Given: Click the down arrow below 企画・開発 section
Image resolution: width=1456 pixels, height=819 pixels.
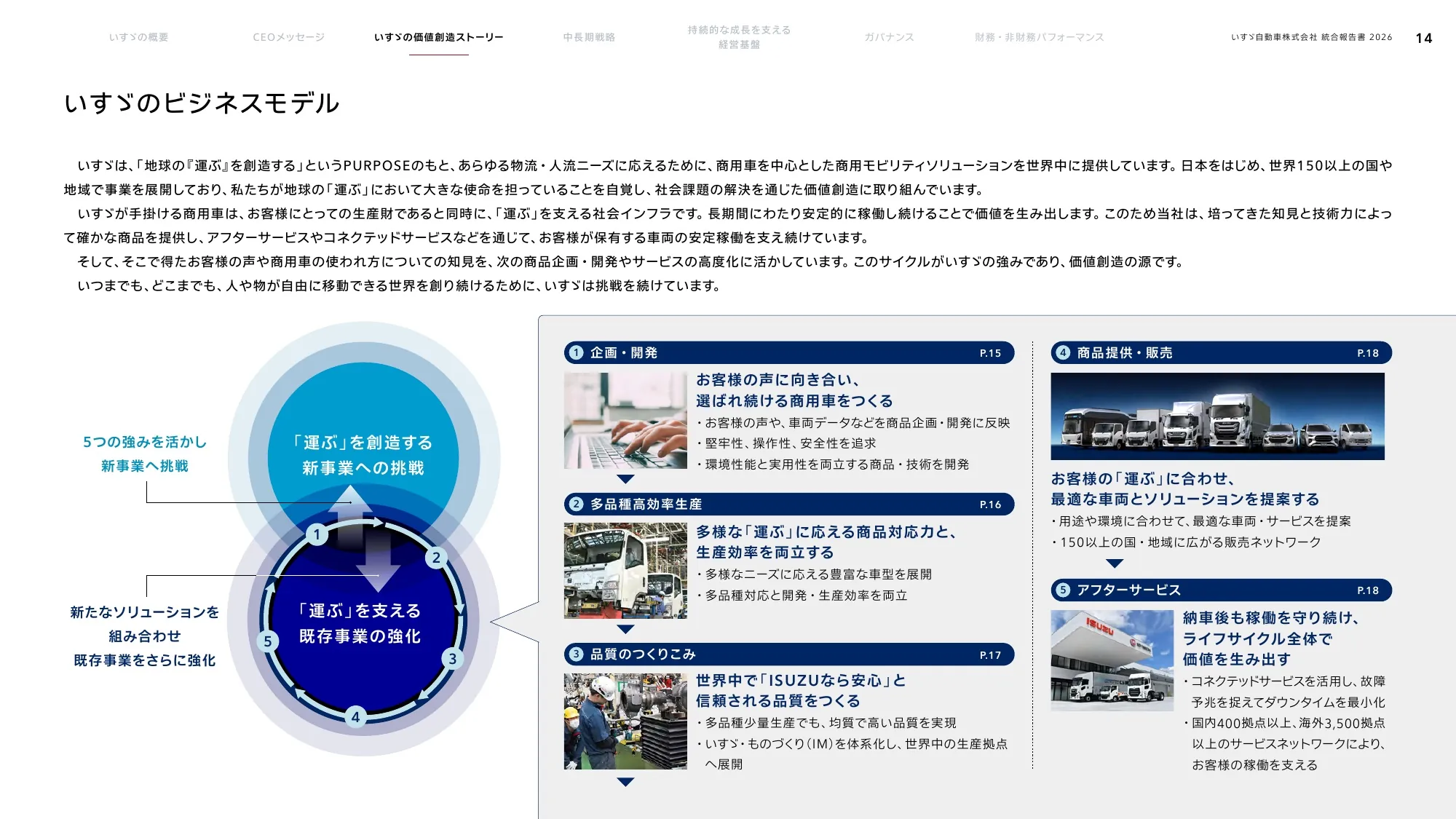Looking at the screenshot, I should point(625,479).
